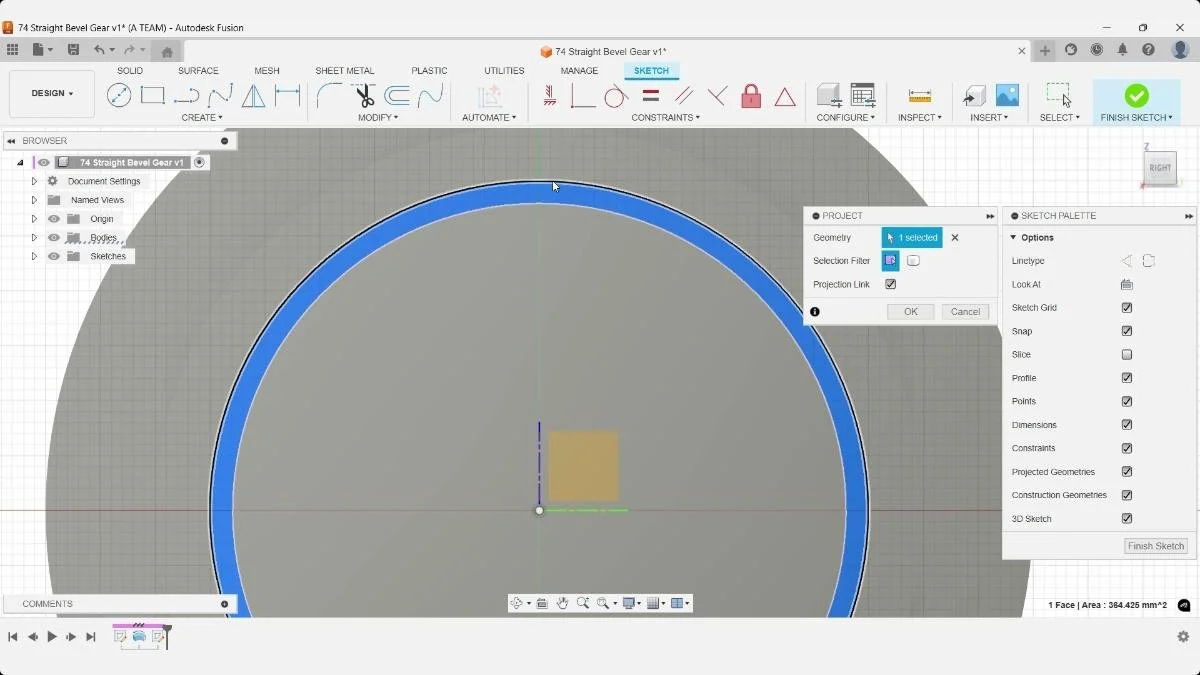The width and height of the screenshot is (1200, 675).
Task: Expand the Origin tree node
Action: 34,219
